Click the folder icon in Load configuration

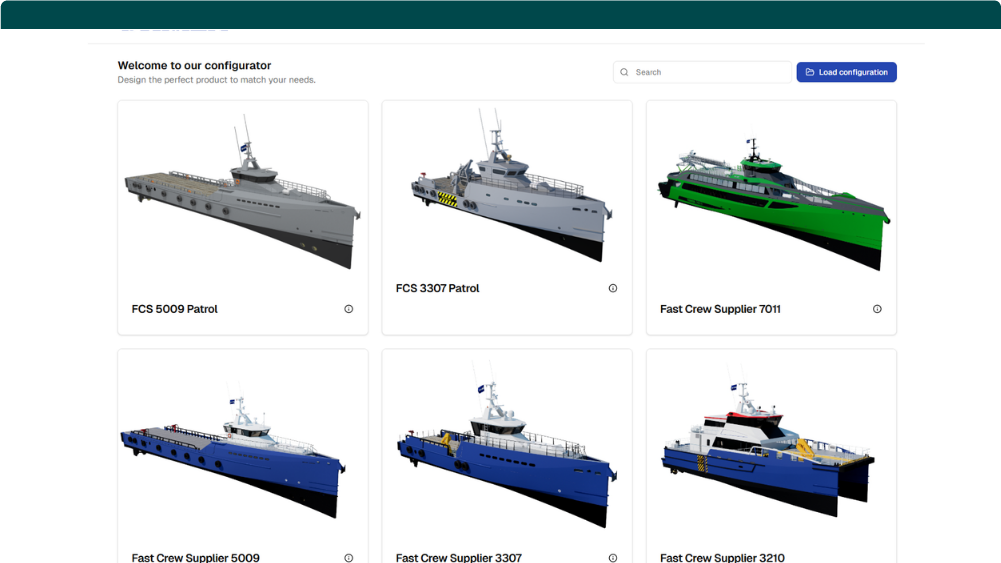pos(809,72)
